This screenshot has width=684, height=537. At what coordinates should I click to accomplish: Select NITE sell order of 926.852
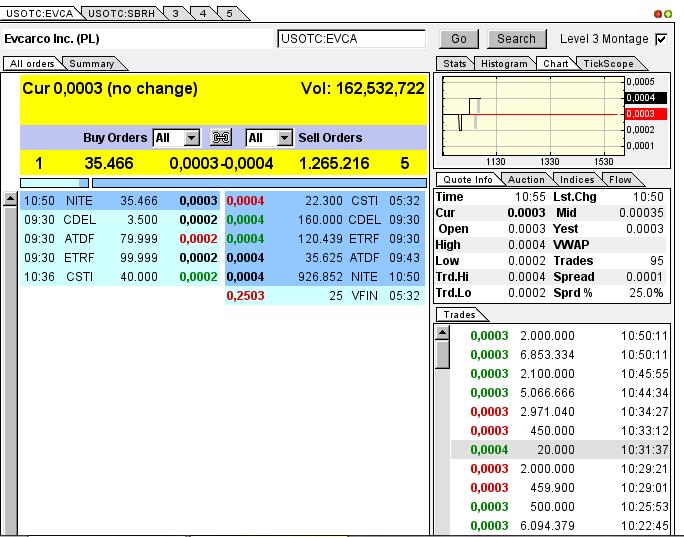(x=325, y=277)
